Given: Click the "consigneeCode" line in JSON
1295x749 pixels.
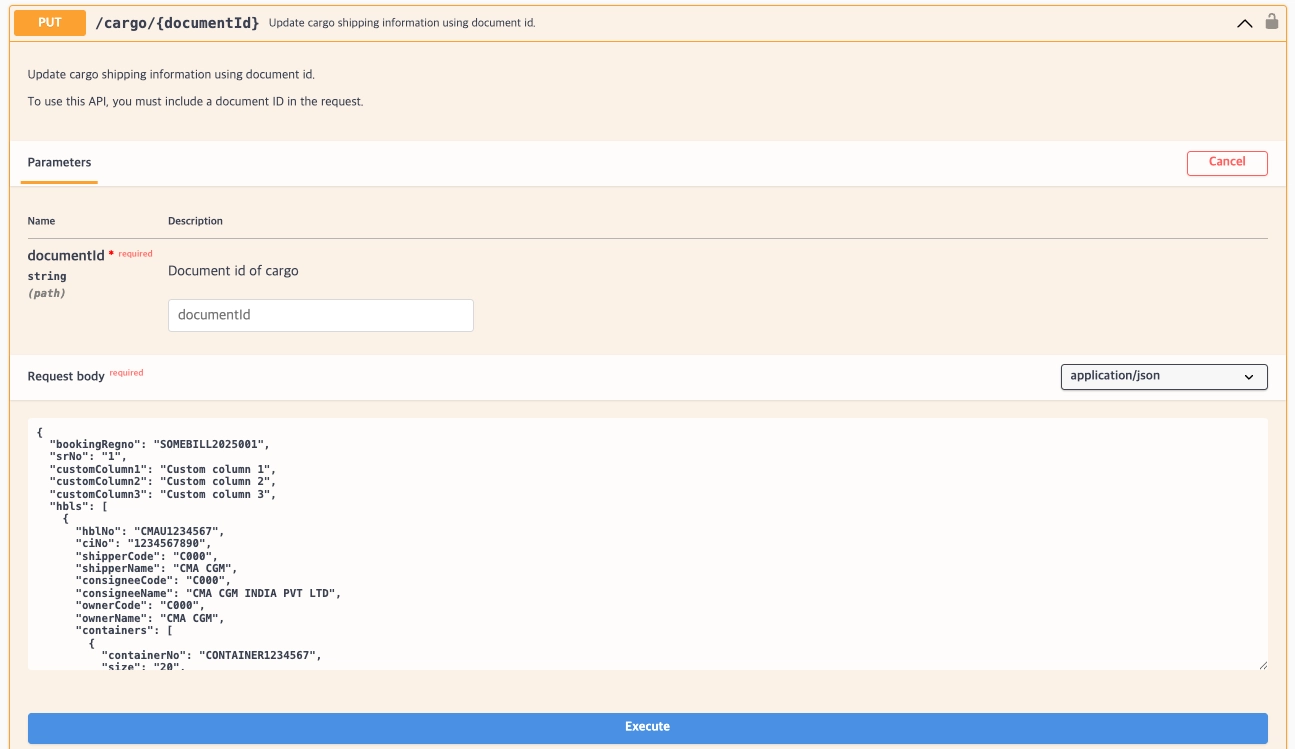Looking at the screenshot, I should click(x=154, y=581).
